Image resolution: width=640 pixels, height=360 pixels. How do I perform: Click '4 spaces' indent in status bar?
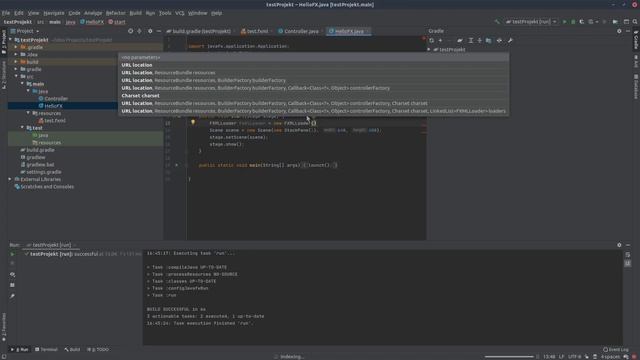click(x=610, y=357)
